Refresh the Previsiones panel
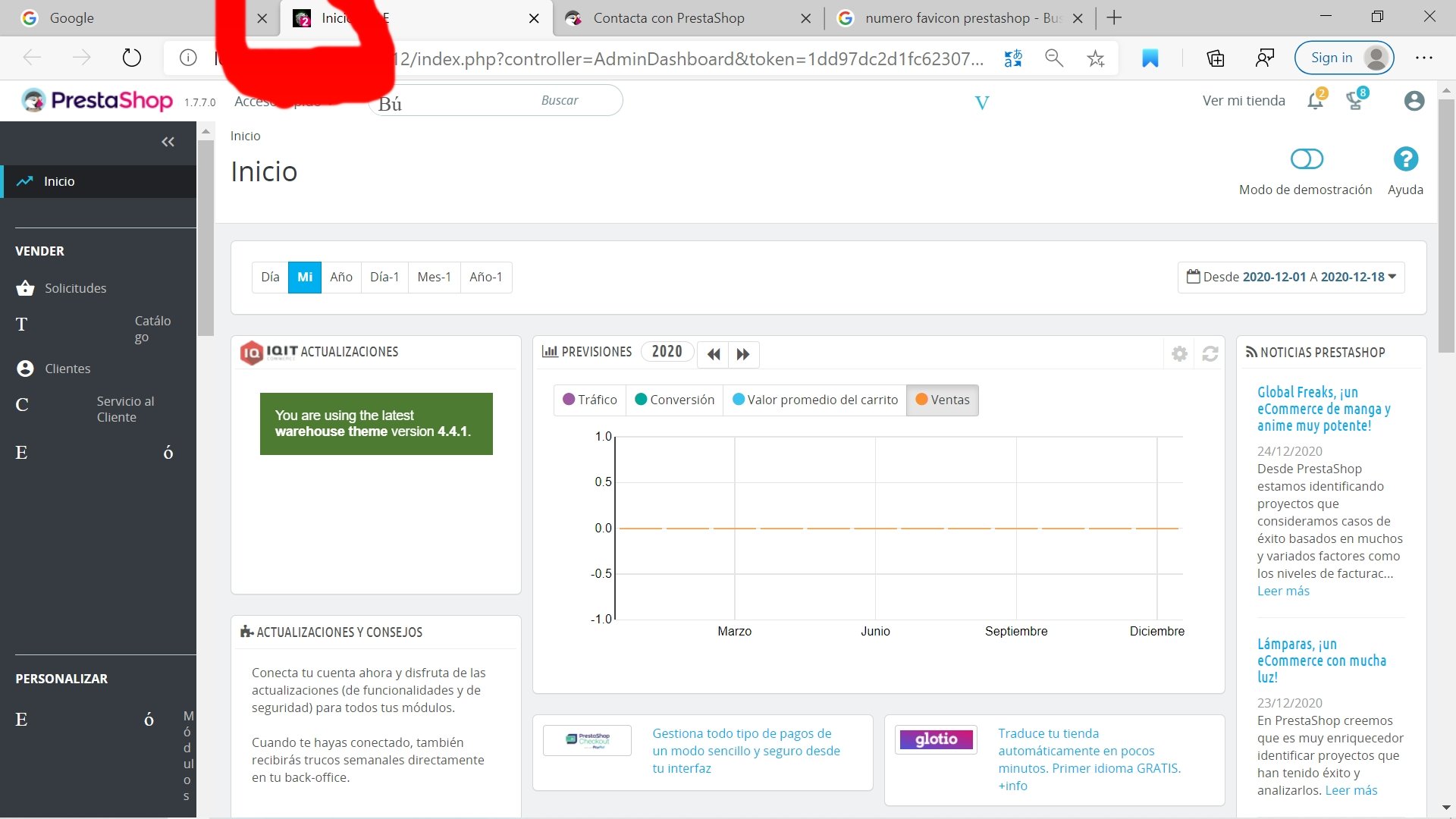The image size is (1456, 819). pyautogui.click(x=1210, y=353)
